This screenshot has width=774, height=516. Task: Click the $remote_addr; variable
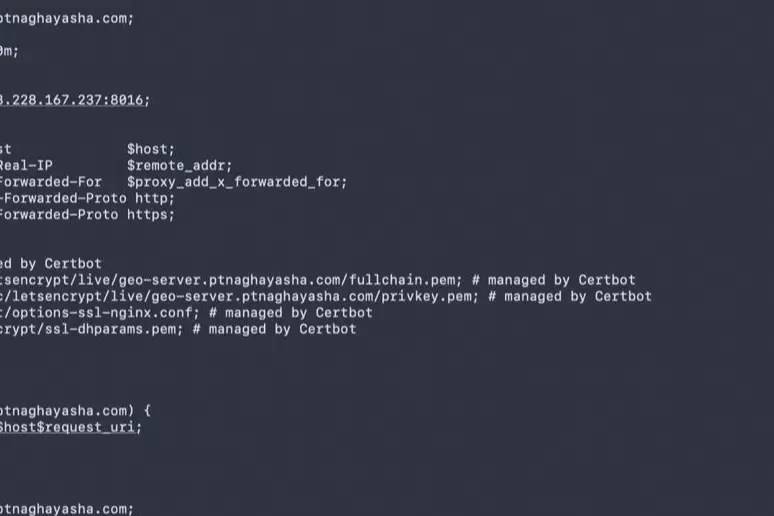179,165
